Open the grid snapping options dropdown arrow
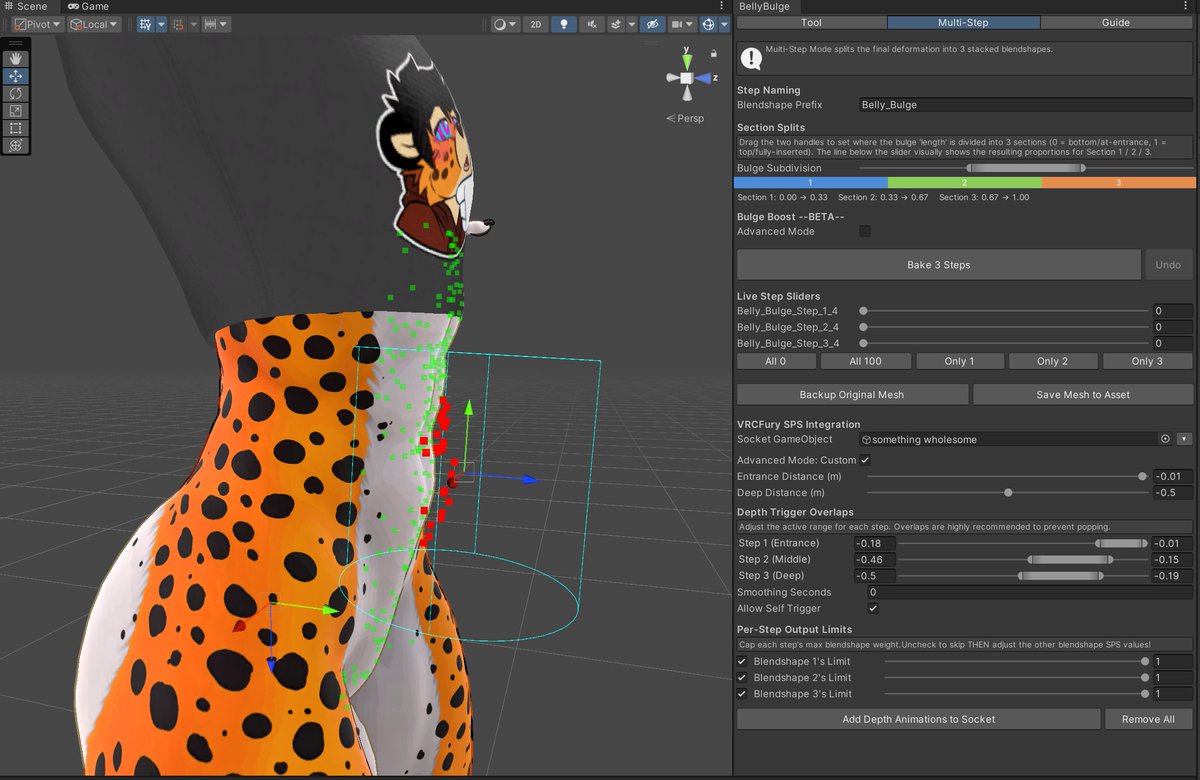The image size is (1200, 780). click(193, 24)
